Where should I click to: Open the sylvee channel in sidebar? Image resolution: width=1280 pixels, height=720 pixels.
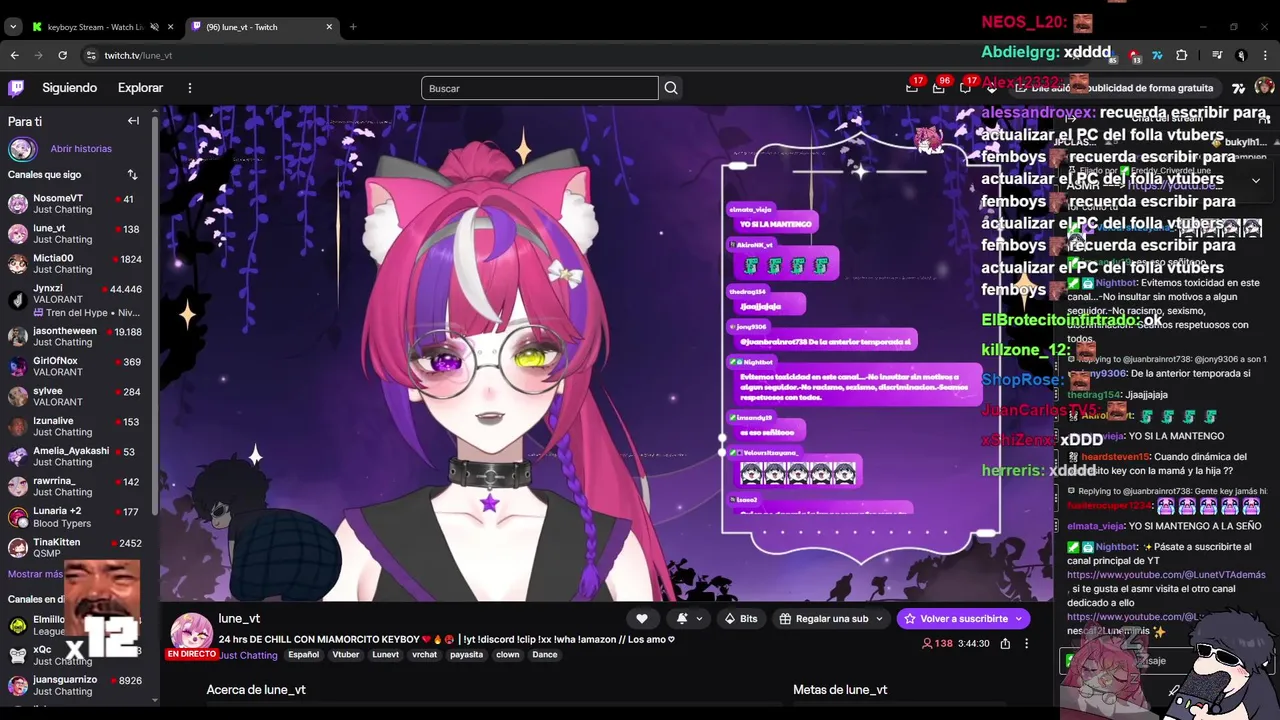pos(75,396)
